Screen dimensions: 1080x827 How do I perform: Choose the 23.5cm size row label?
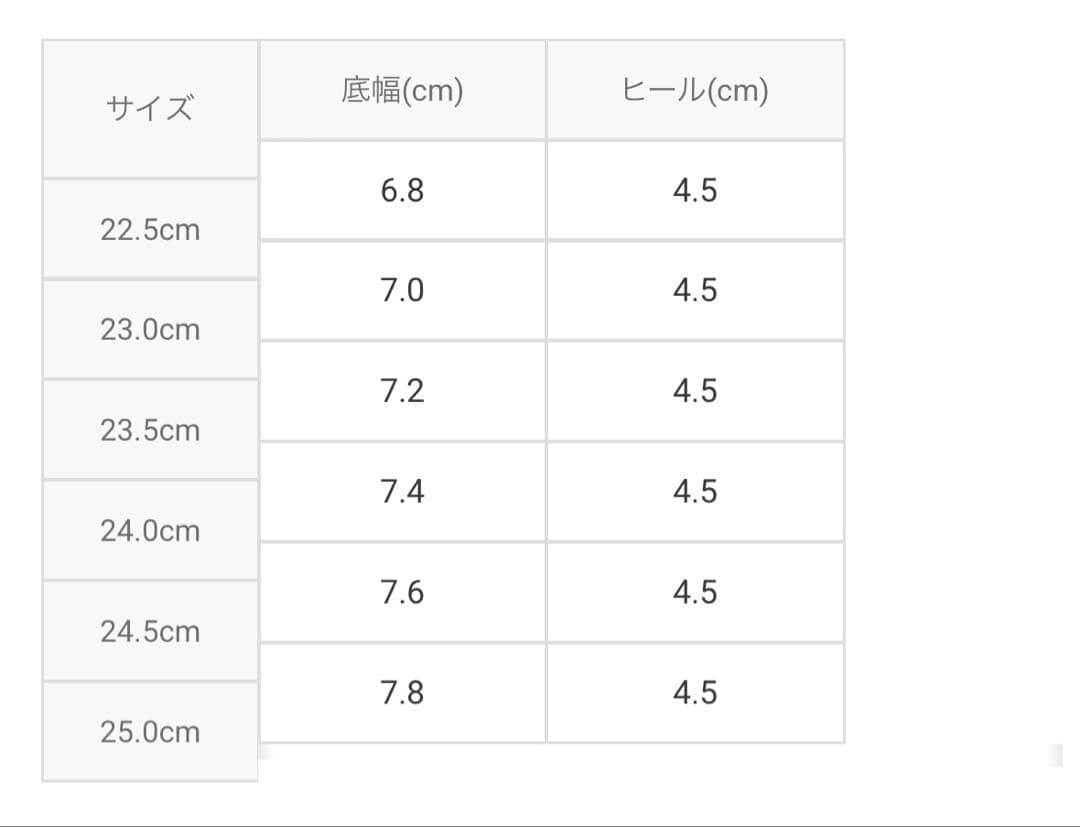(150, 430)
